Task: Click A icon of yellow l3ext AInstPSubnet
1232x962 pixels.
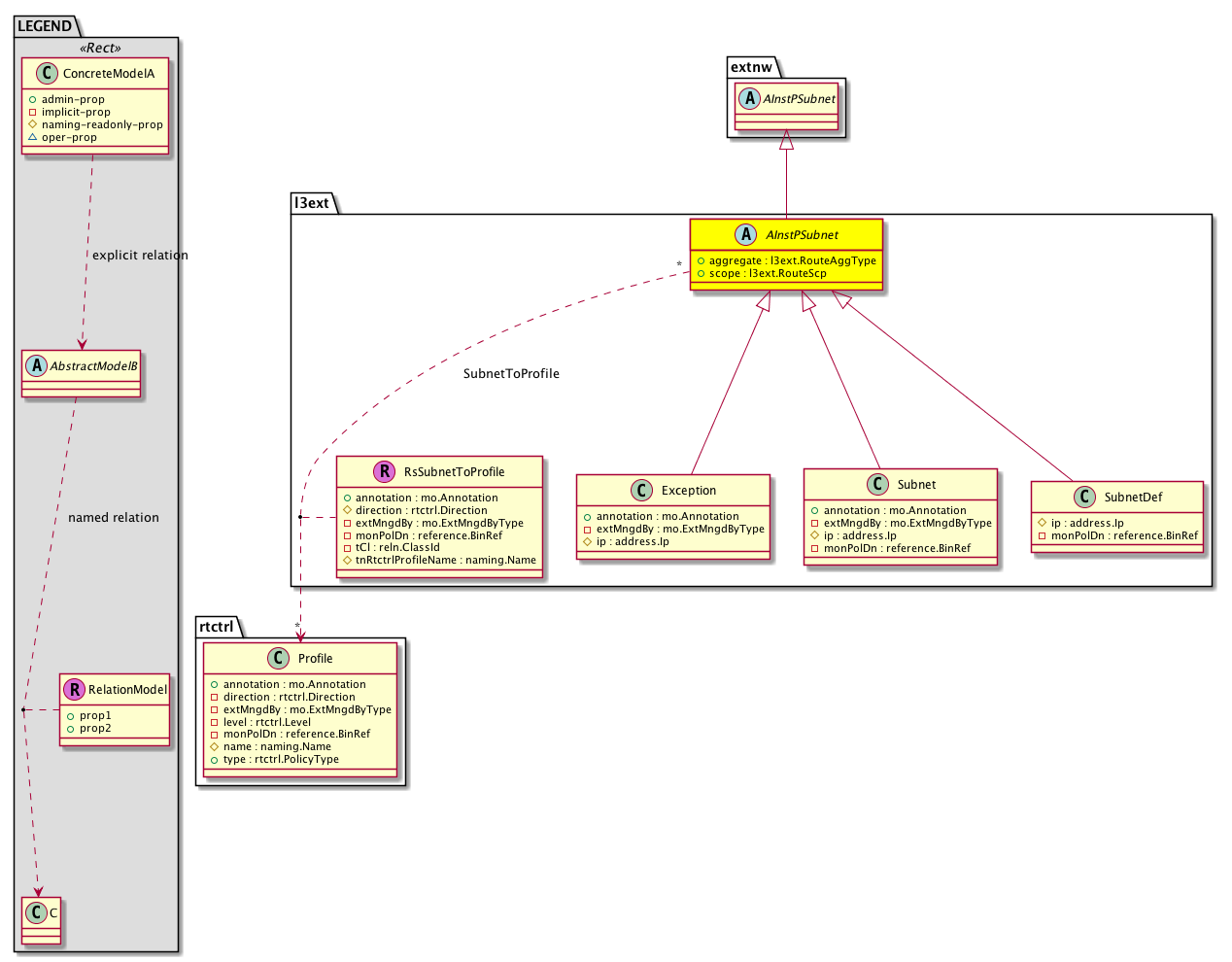Action: click(745, 234)
